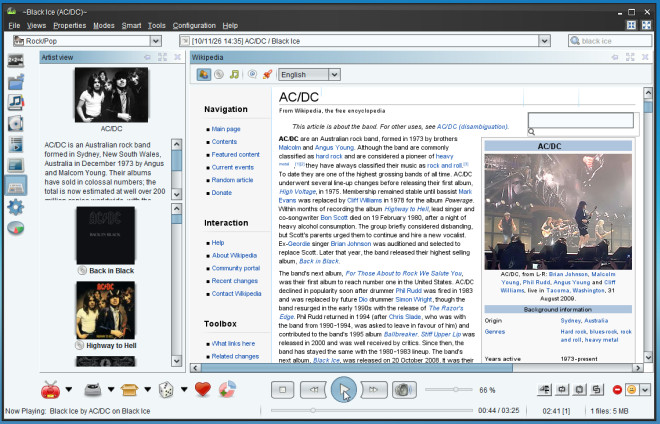Screen dimensions: 660x424
Task: Toggle the third square playback mode button
Action: click(580, 390)
